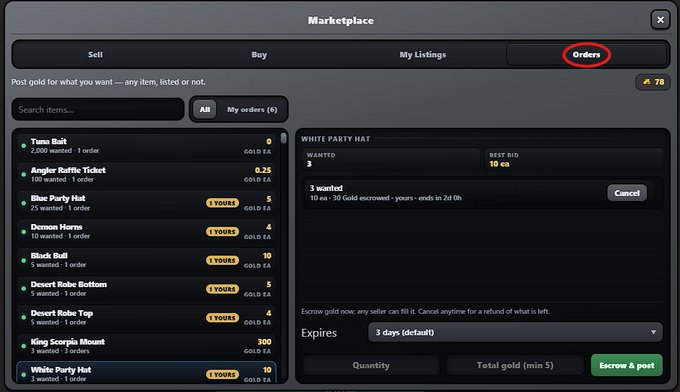This screenshot has height=392, width=680.
Task: Open the Demon Horns order
Action: 147,232
